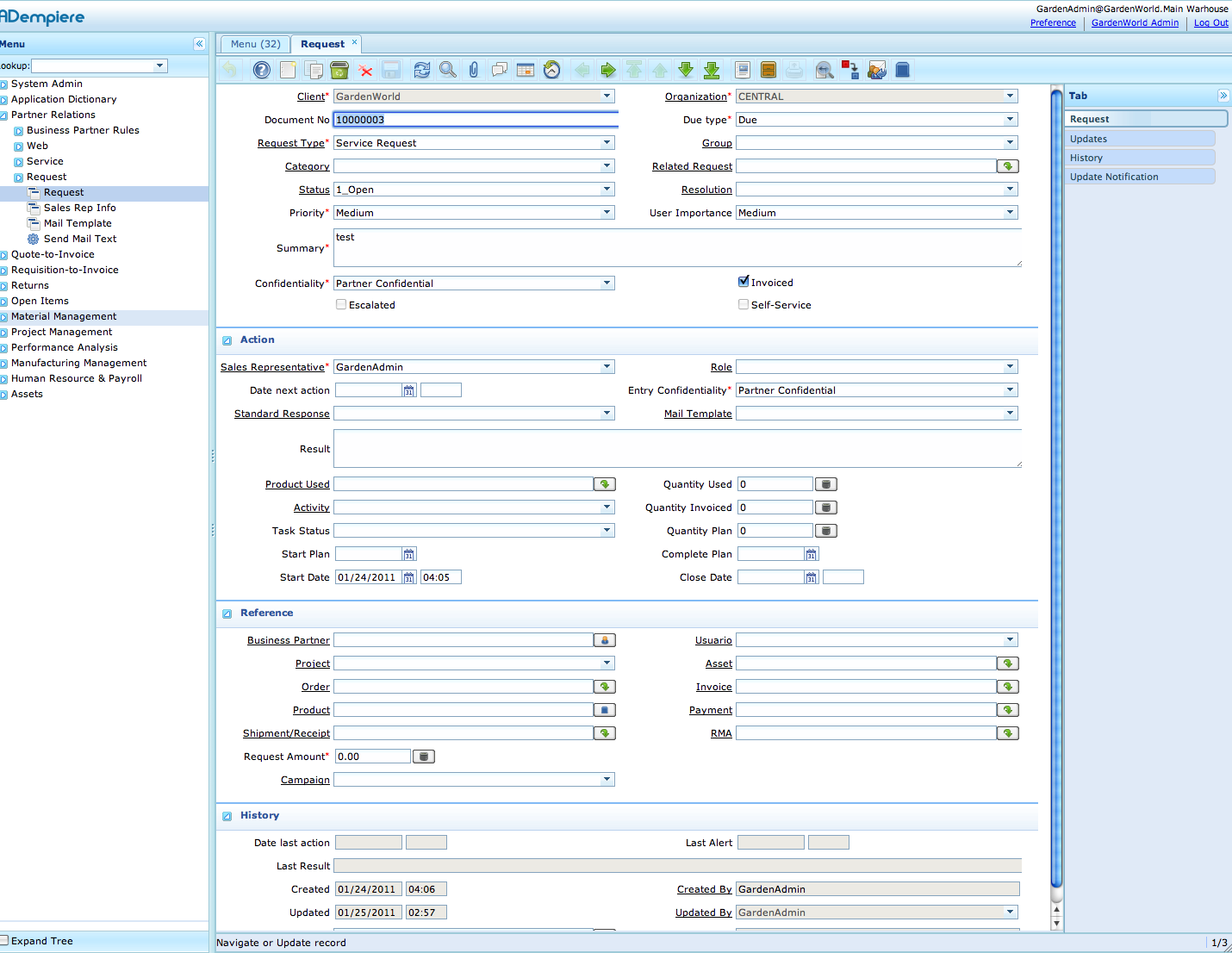Open the Priority dropdown
Screen dimensions: 1232x953
[607, 213]
